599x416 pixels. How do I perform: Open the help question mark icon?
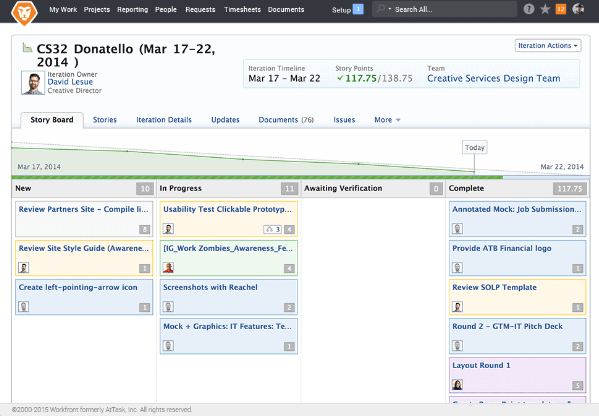click(529, 9)
